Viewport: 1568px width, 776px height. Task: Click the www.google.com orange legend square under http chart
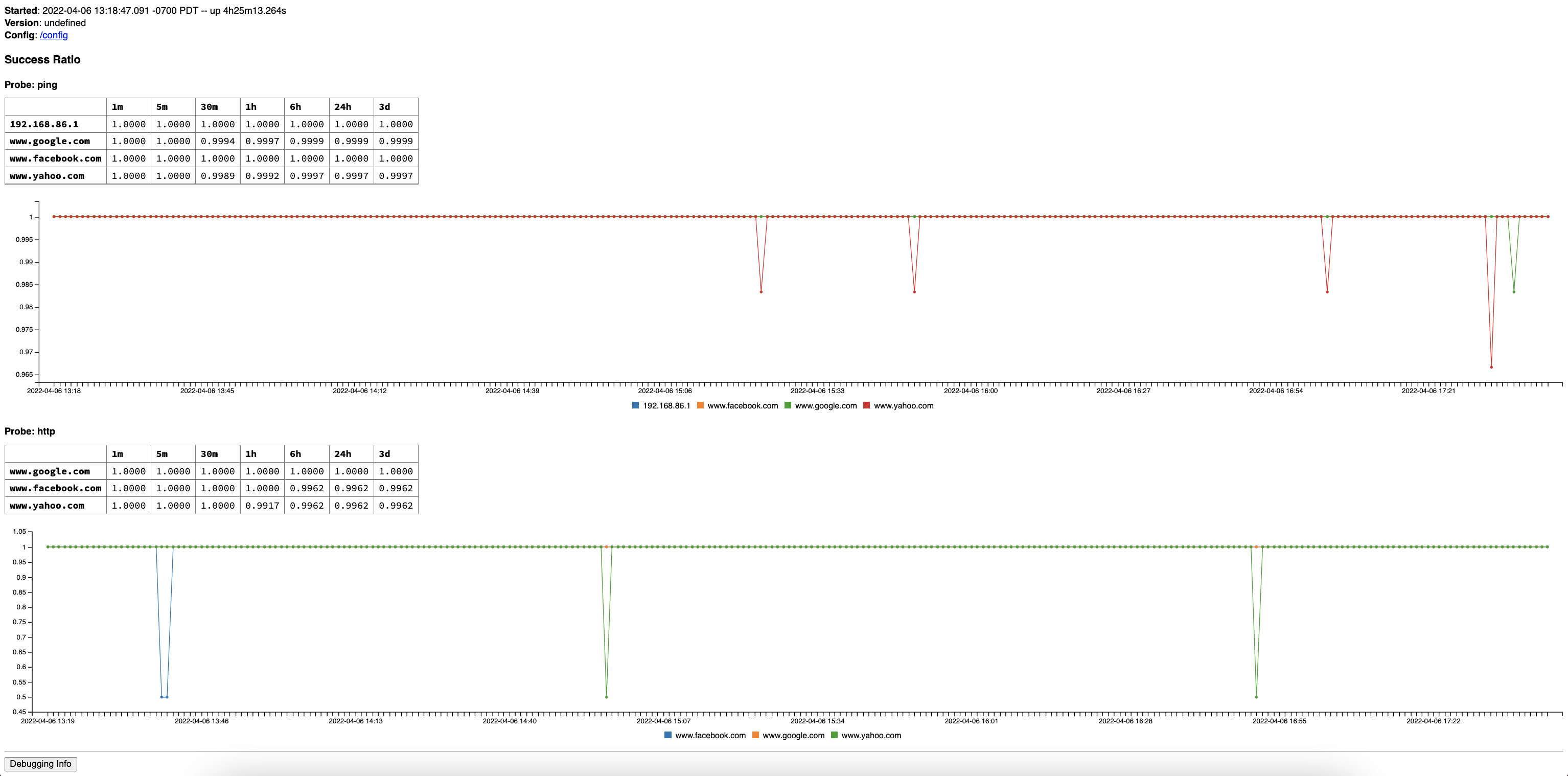(755, 735)
